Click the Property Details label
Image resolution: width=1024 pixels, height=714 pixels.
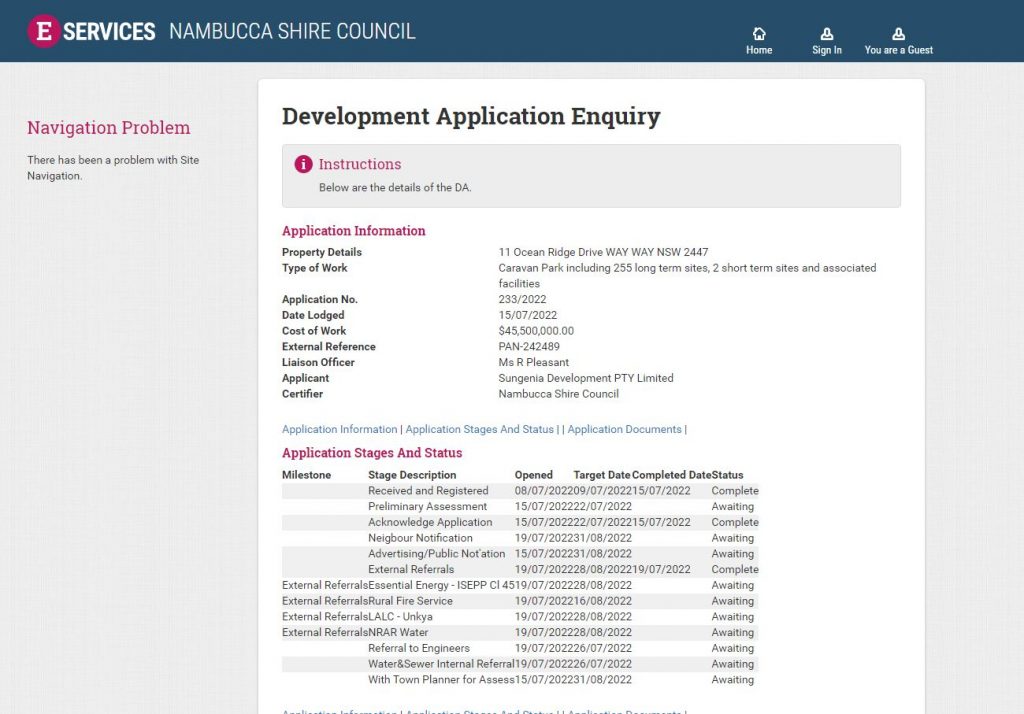click(x=322, y=252)
